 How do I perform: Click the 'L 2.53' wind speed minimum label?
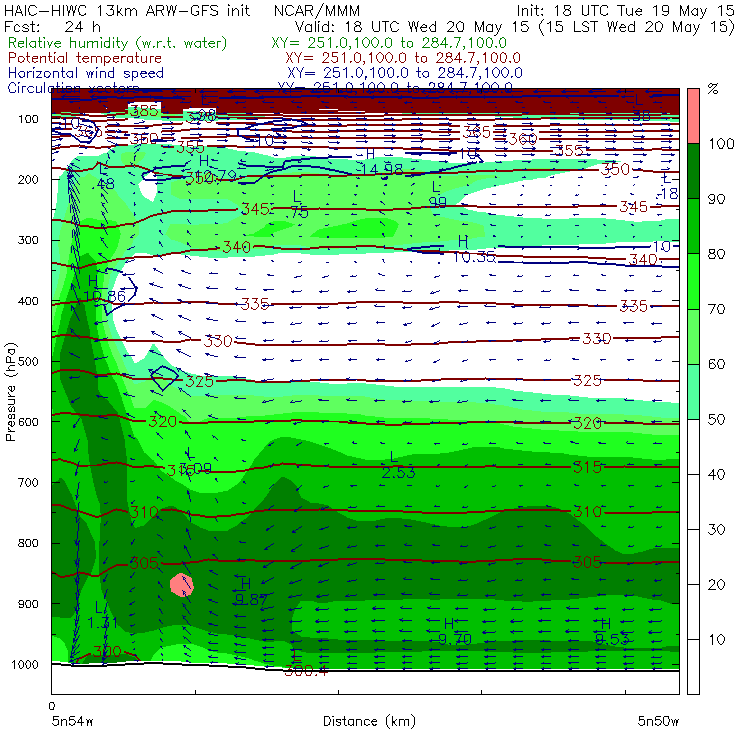pyautogui.click(x=398, y=464)
